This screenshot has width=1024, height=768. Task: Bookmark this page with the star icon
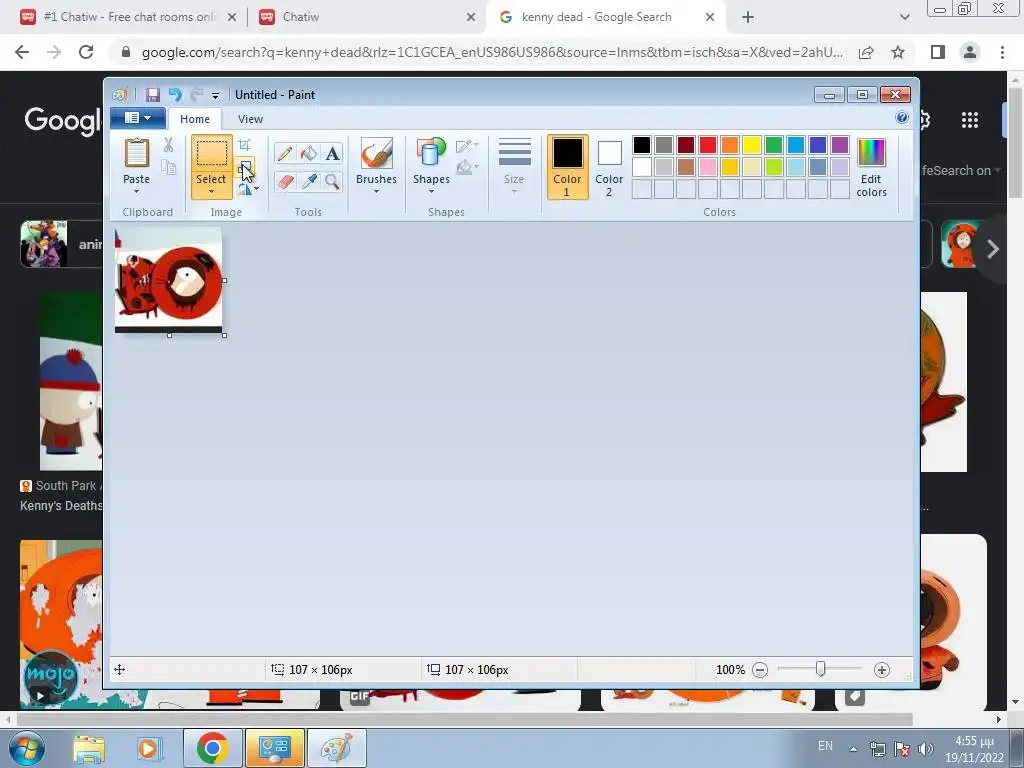[x=898, y=52]
